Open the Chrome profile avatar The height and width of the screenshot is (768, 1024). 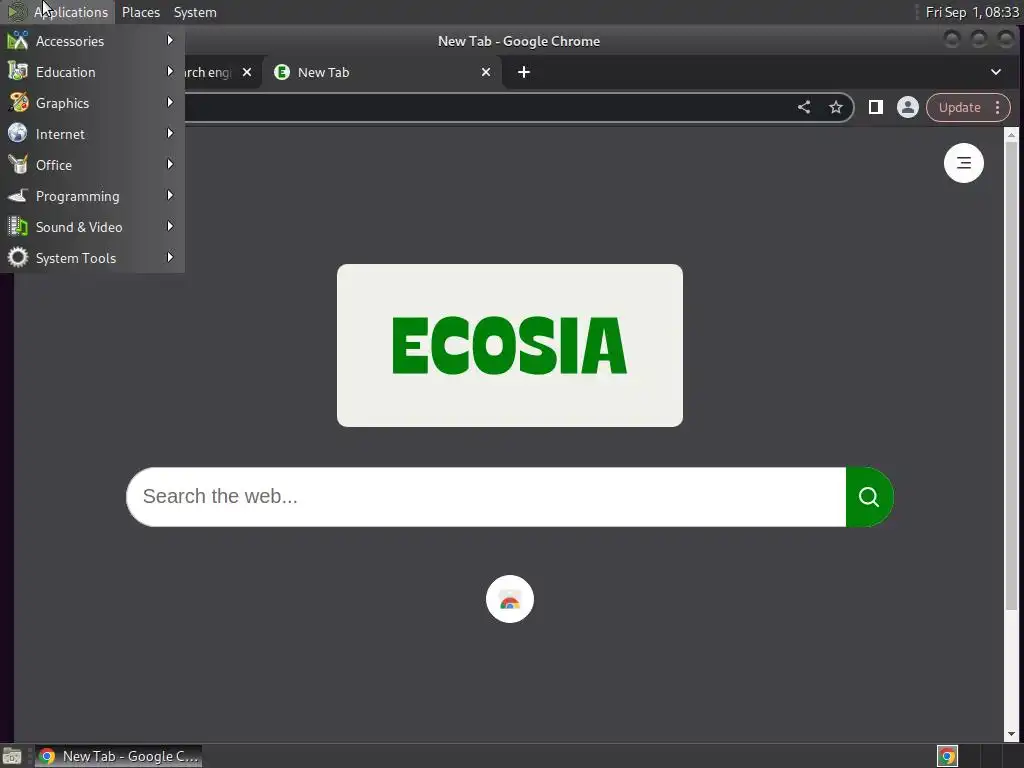pyautogui.click(x=908, y=108)
